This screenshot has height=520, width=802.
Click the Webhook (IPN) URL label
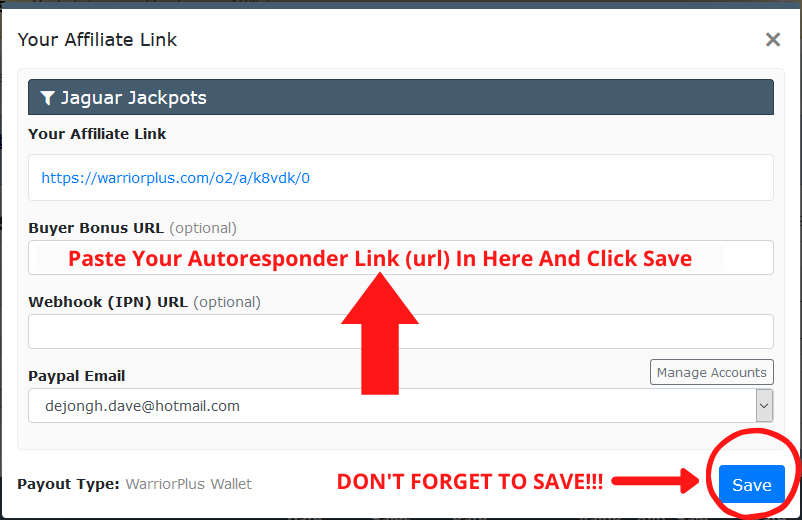[108, 302]
